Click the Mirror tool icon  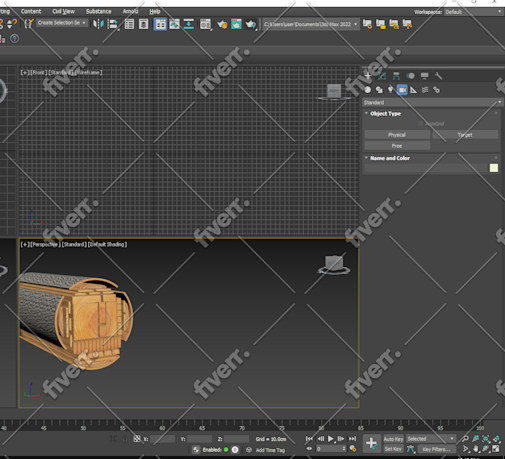coord(98,24)
